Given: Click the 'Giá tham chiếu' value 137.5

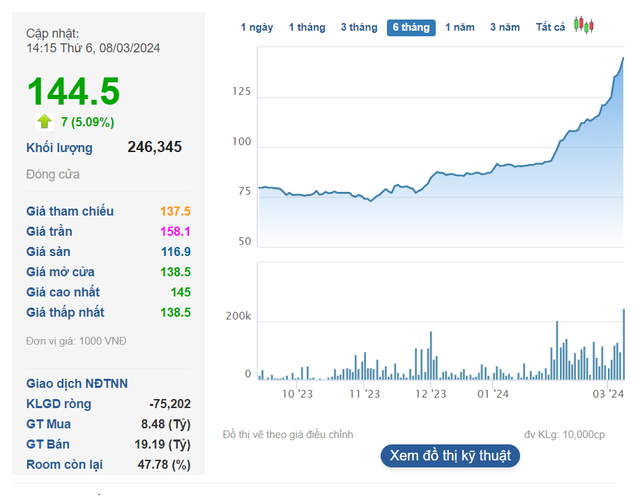Looking at the screenshot, I should tap(175, 211).
